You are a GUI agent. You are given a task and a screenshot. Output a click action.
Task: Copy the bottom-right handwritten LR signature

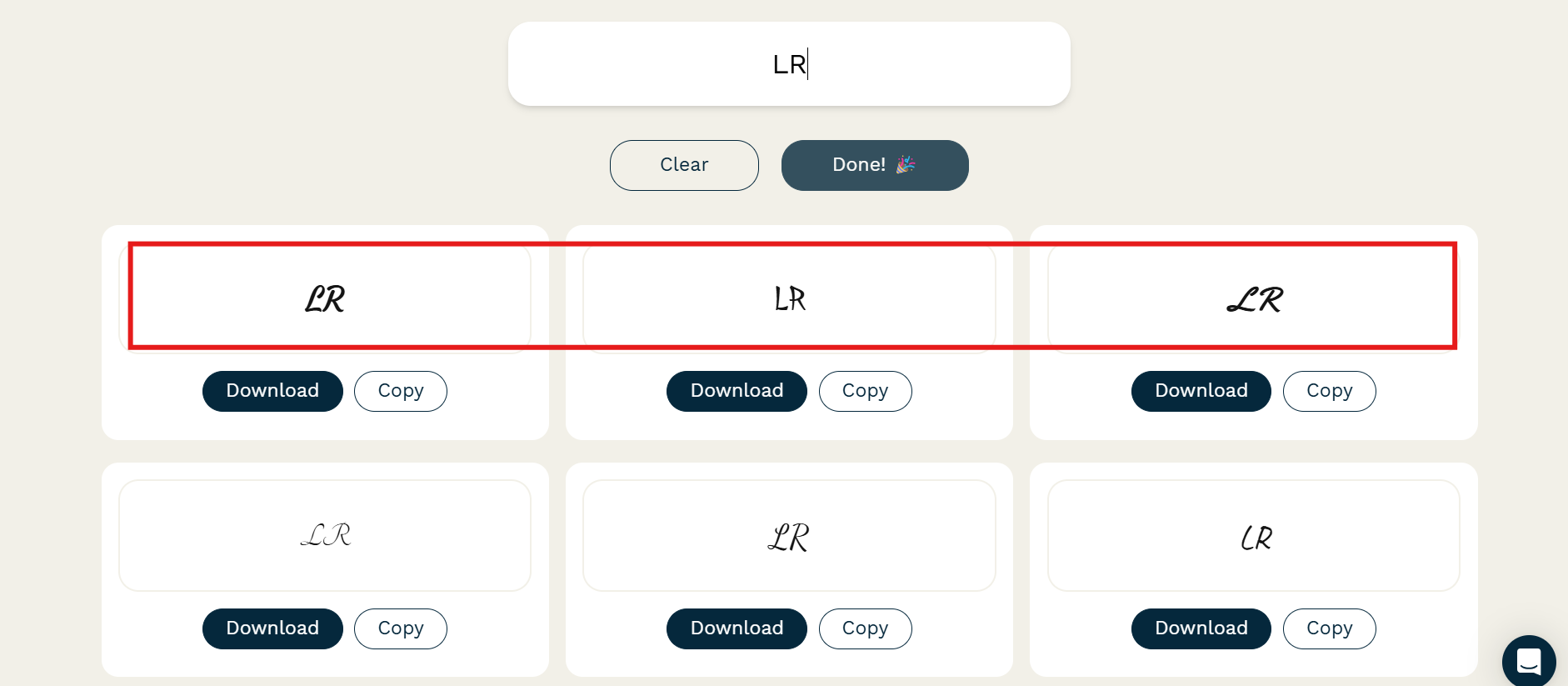tap(1329, 628)
